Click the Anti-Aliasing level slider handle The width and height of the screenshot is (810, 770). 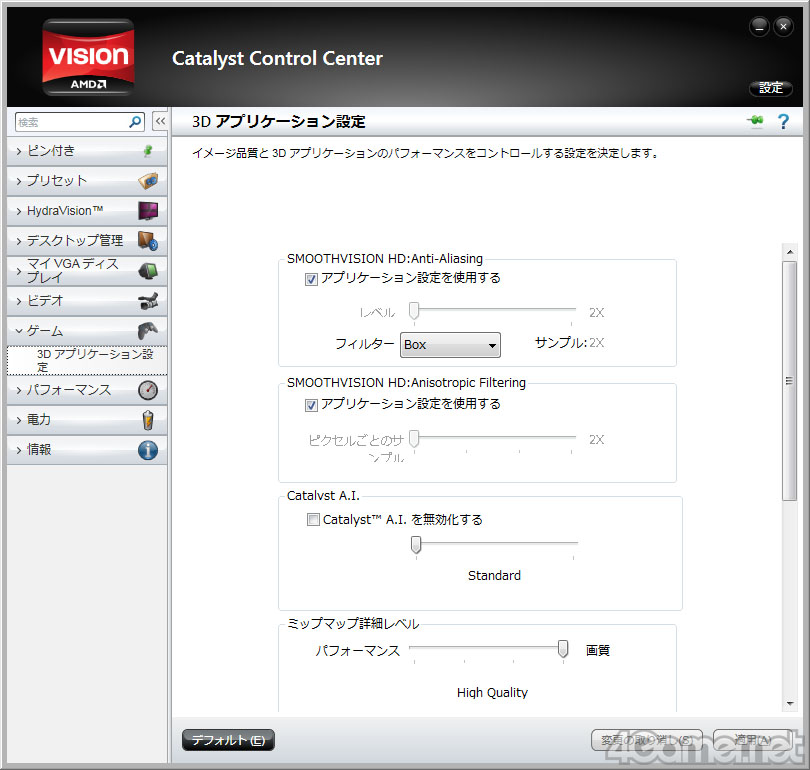pyautogui.click(x=414, y=311)
